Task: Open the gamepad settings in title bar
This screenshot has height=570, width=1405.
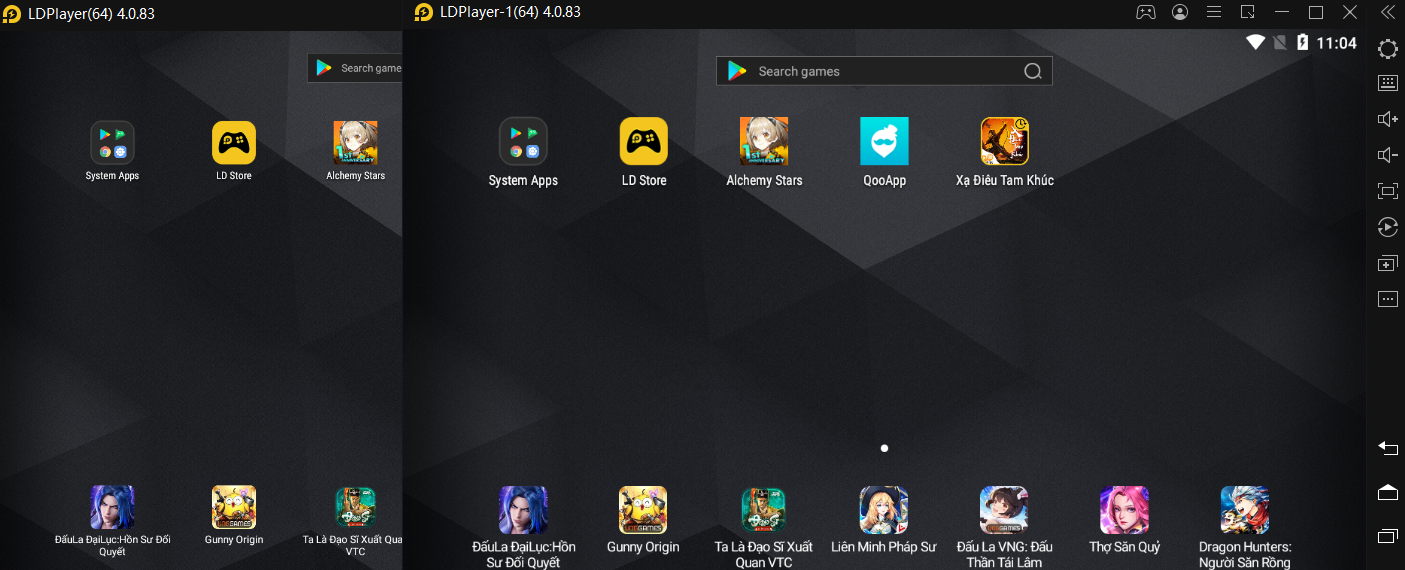Action: (x=1146, y=12)
